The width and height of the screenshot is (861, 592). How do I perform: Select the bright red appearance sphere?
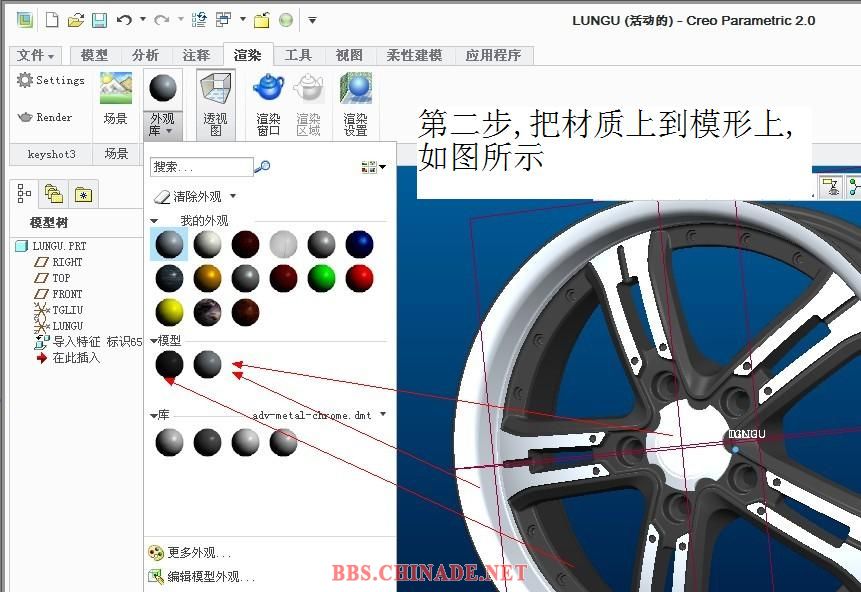coord(359,278)
